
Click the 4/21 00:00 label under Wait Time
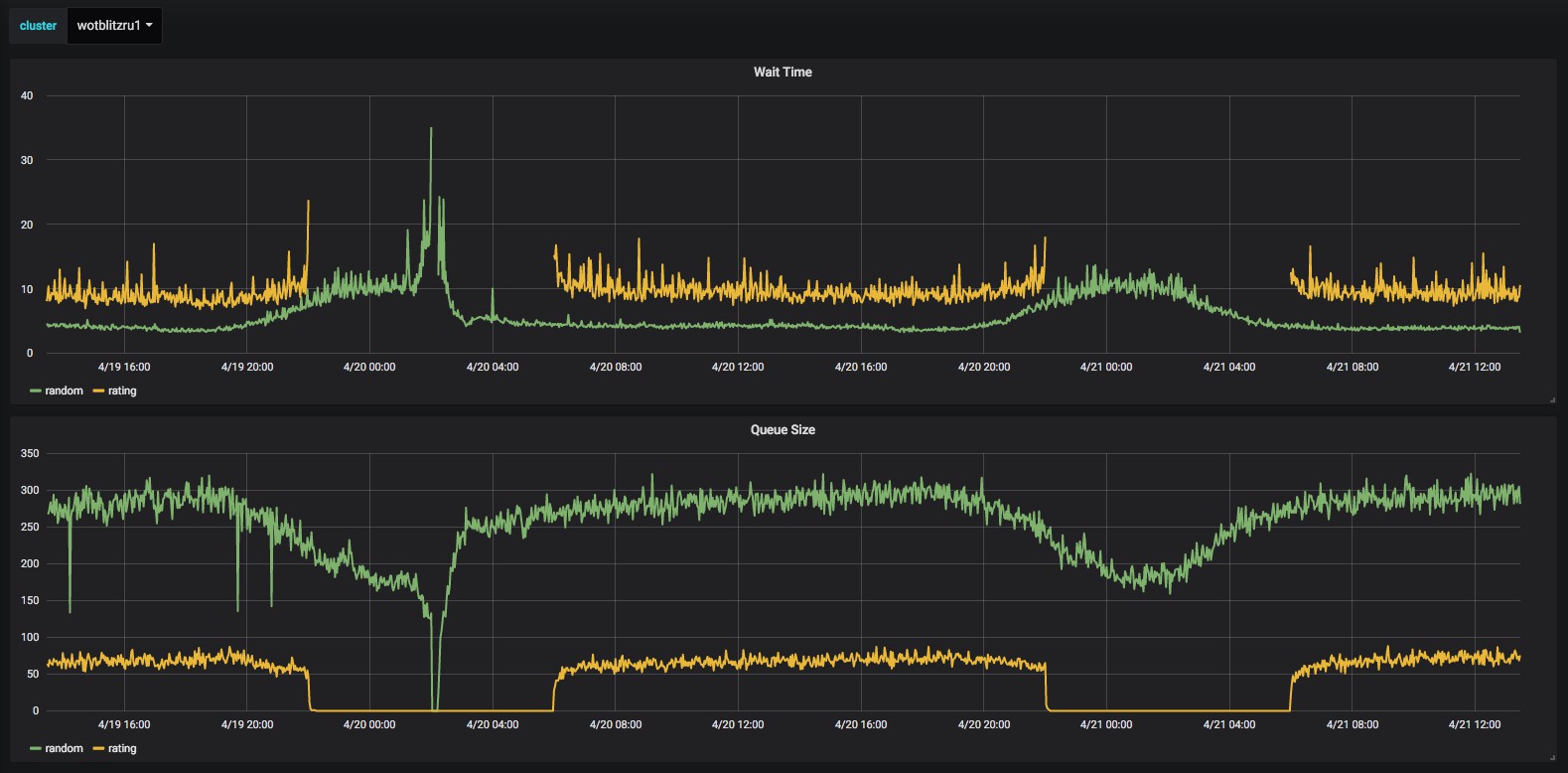tap(1106, 367)
